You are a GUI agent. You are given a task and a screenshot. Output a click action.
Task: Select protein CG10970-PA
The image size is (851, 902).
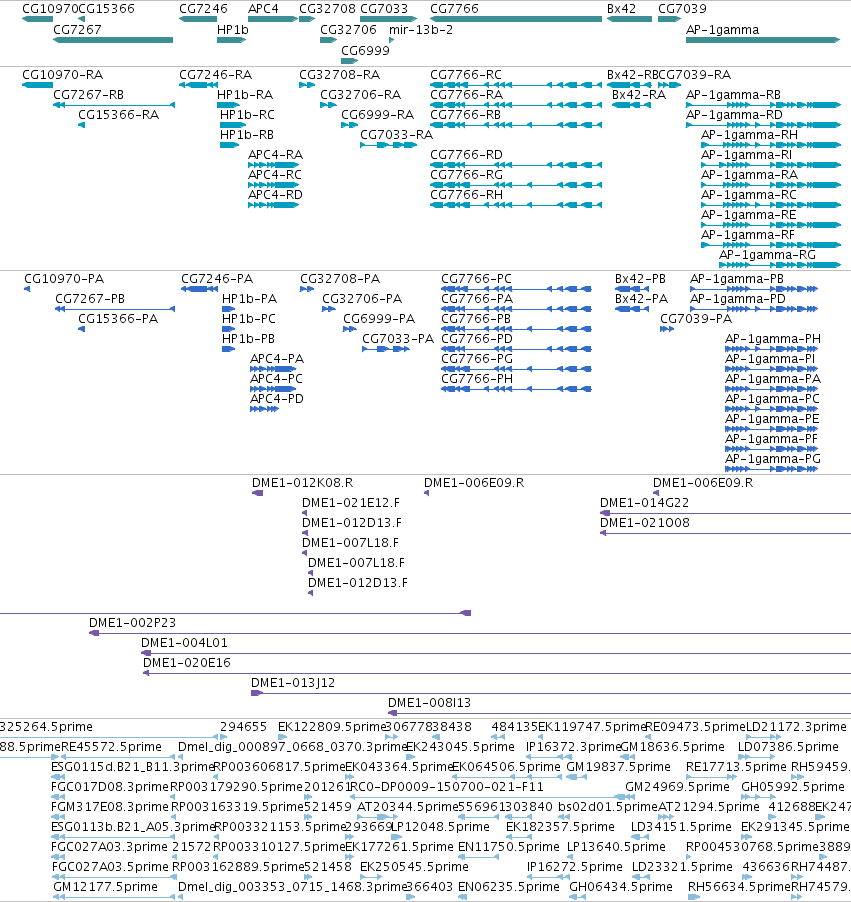pyautogui.click(x=64, y=279)
